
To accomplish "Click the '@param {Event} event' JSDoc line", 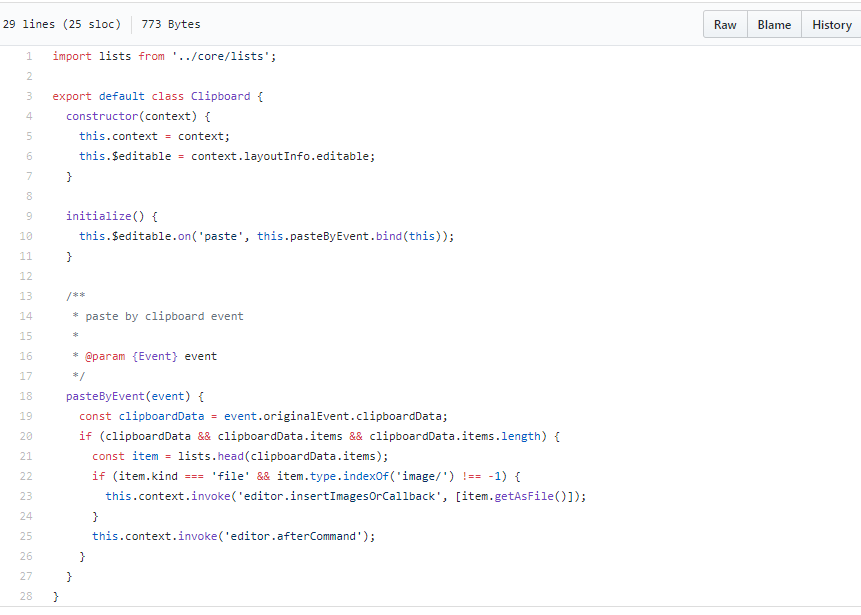I will pyautogui.click(x=144, y=356).
